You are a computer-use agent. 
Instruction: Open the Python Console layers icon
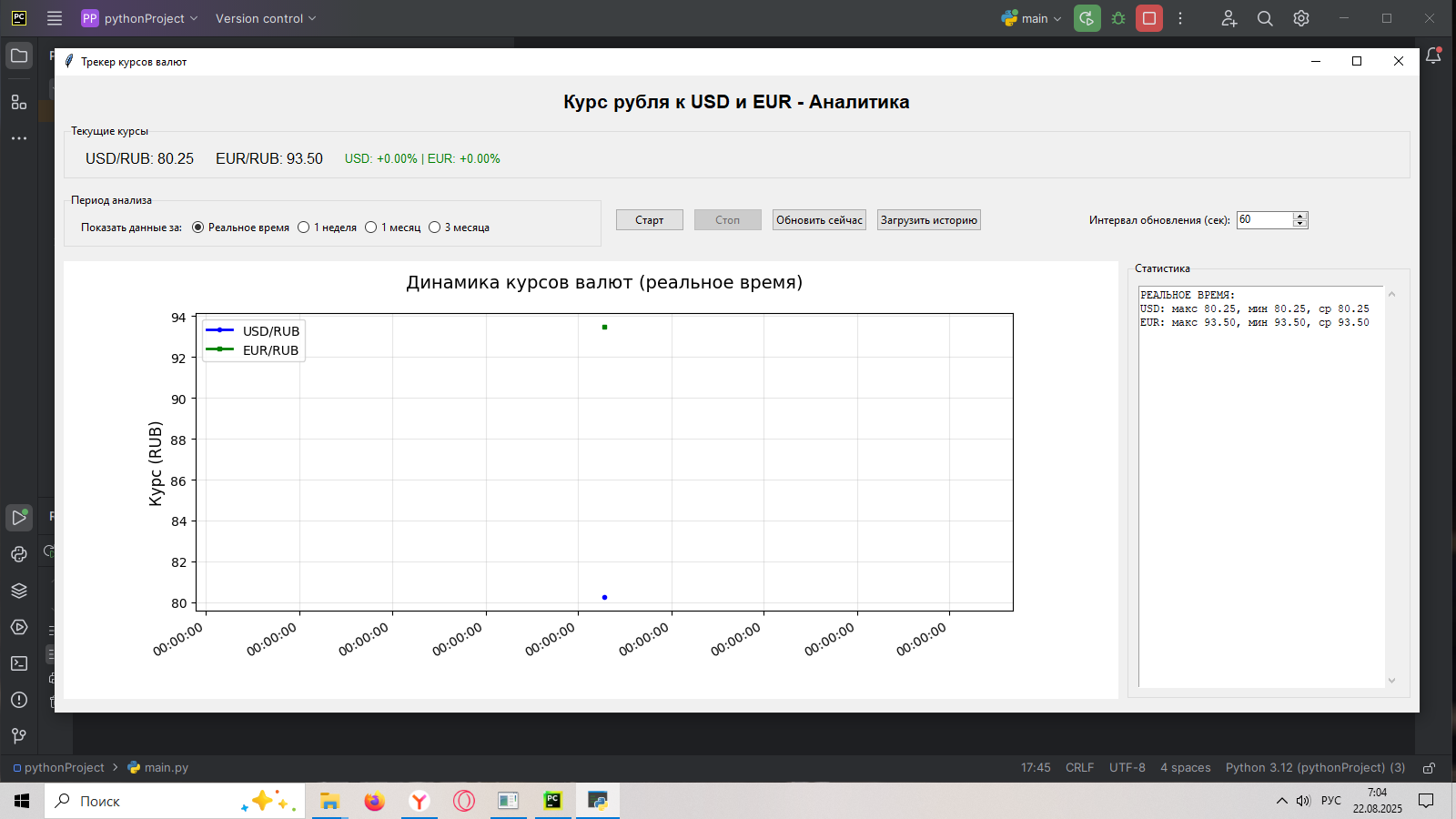(x=19, y=591)
